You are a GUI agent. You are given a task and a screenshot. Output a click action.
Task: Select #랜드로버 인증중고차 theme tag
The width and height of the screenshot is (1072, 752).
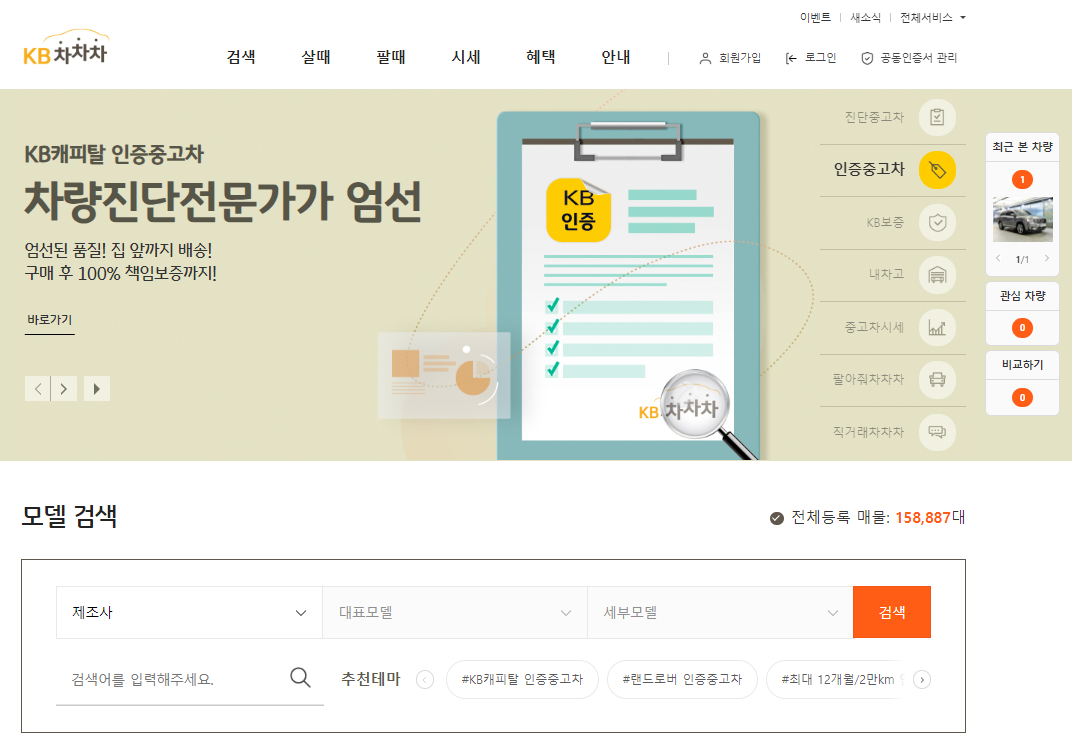click(682, 680)
